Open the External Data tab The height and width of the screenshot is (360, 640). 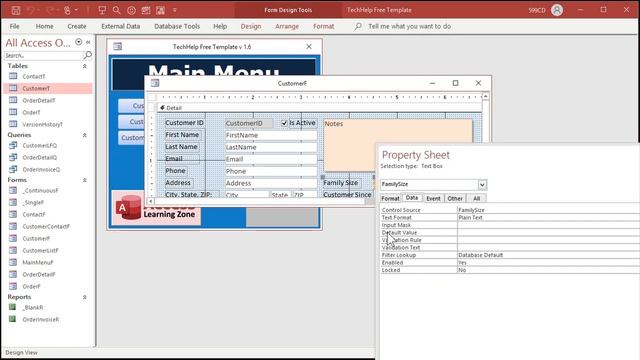[120, 26]
